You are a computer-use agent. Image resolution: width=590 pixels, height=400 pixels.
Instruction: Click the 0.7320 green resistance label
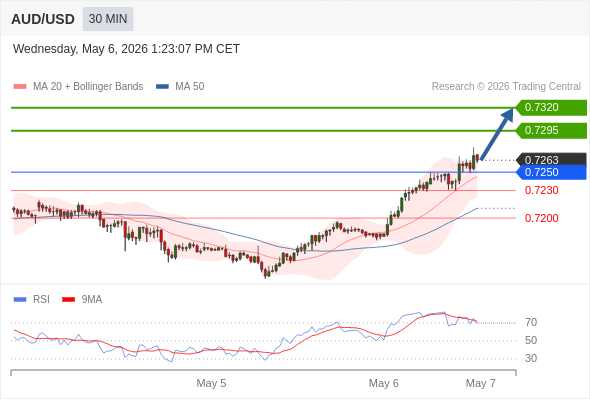pos(551,108)
